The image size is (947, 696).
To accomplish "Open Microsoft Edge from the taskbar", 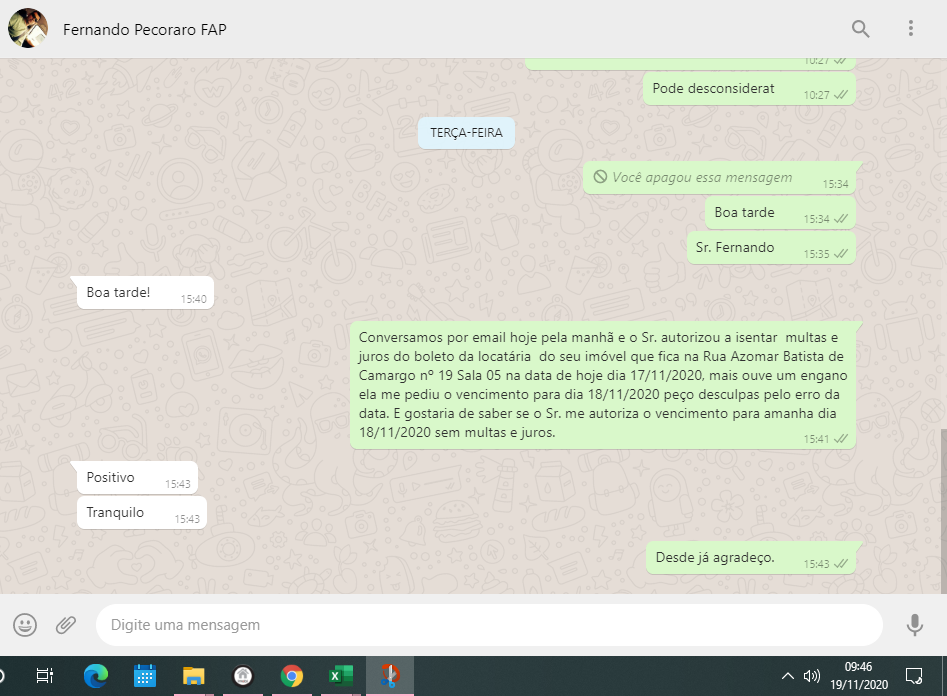I will tap(95, 676).
